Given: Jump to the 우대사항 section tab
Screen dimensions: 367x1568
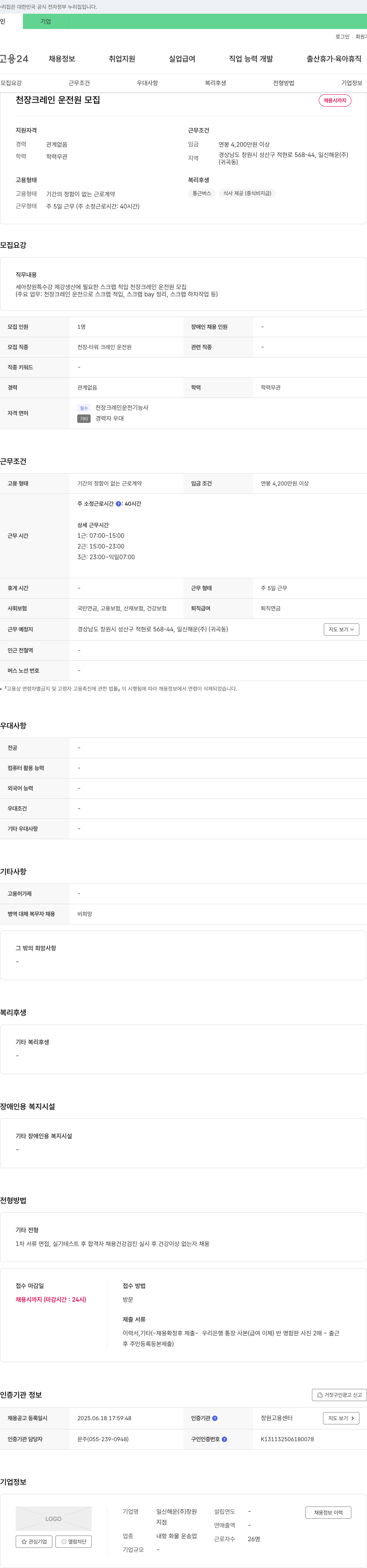Looking at the screenshot, I should pyautogui.click(x=148, y=83).
